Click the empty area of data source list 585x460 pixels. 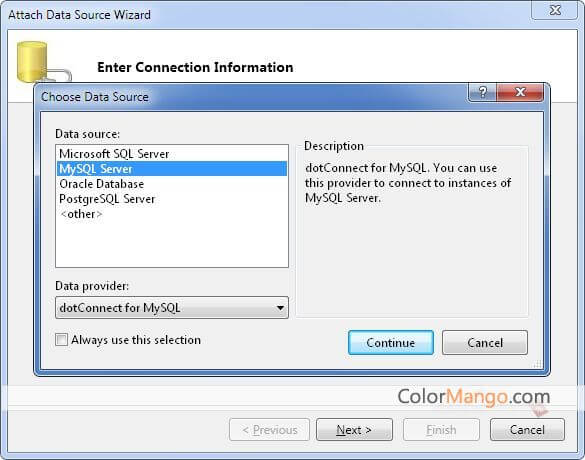pos(172,244)
